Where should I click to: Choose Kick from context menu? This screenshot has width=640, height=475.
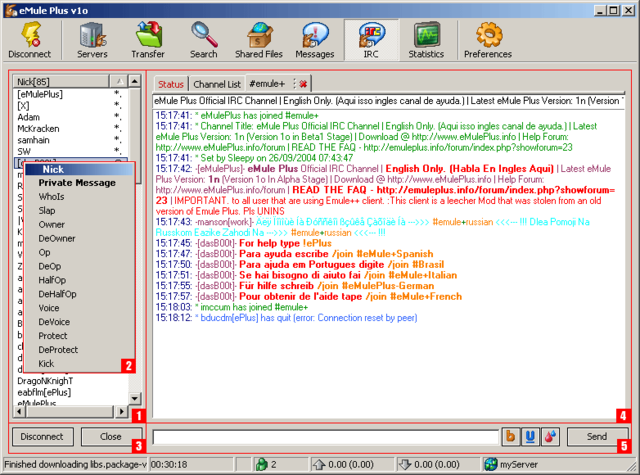46,364
